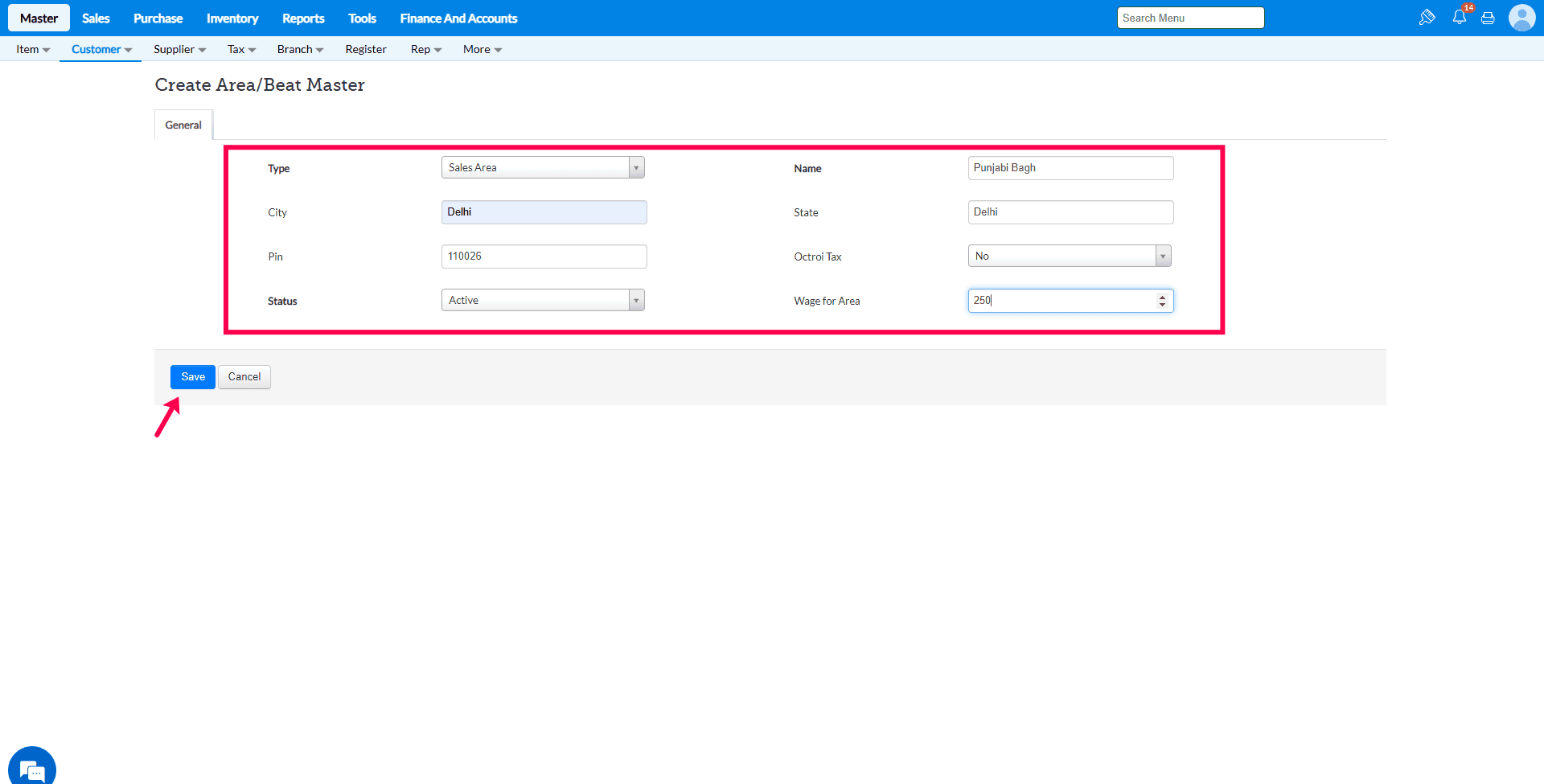Click the Search Menu field
Viewport: 1544px width, 784px height.
(x=1190, y=18)
